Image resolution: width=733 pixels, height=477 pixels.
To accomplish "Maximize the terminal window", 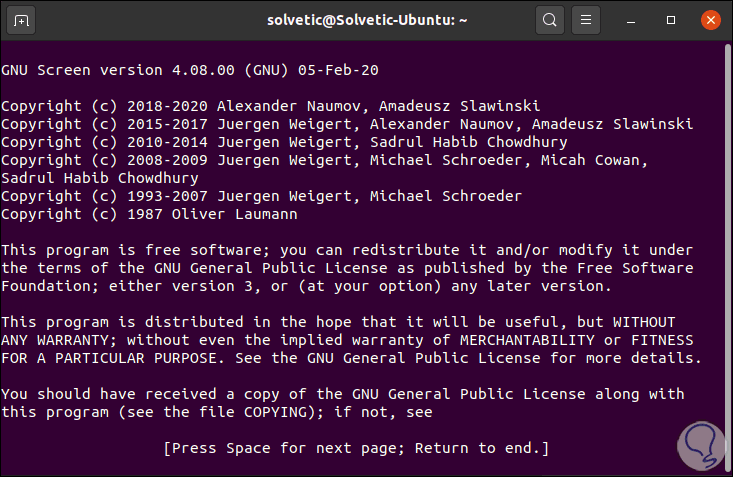I will click(671, 21).
